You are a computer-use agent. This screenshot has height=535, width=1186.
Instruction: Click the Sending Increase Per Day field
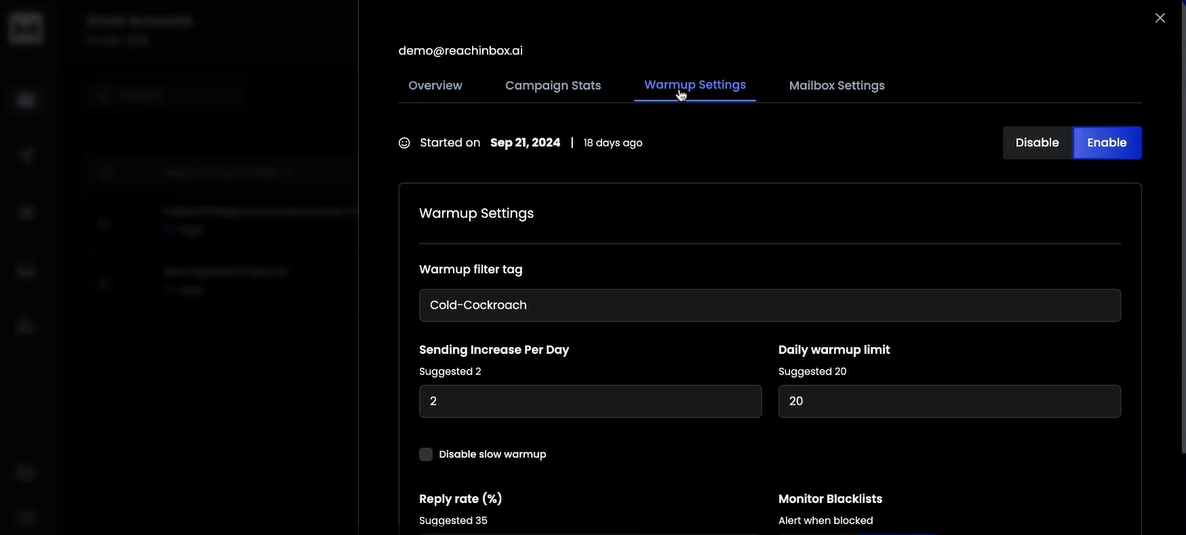(590, 401)
